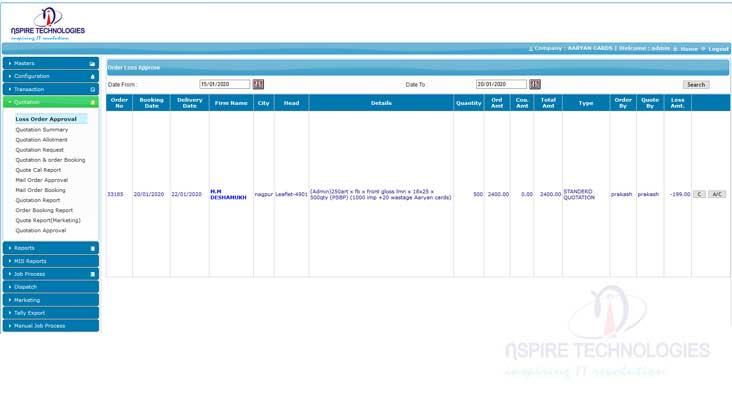Open Order Booking Report item
The height and width of the screenshot is (393, 732).
[44, 211]
